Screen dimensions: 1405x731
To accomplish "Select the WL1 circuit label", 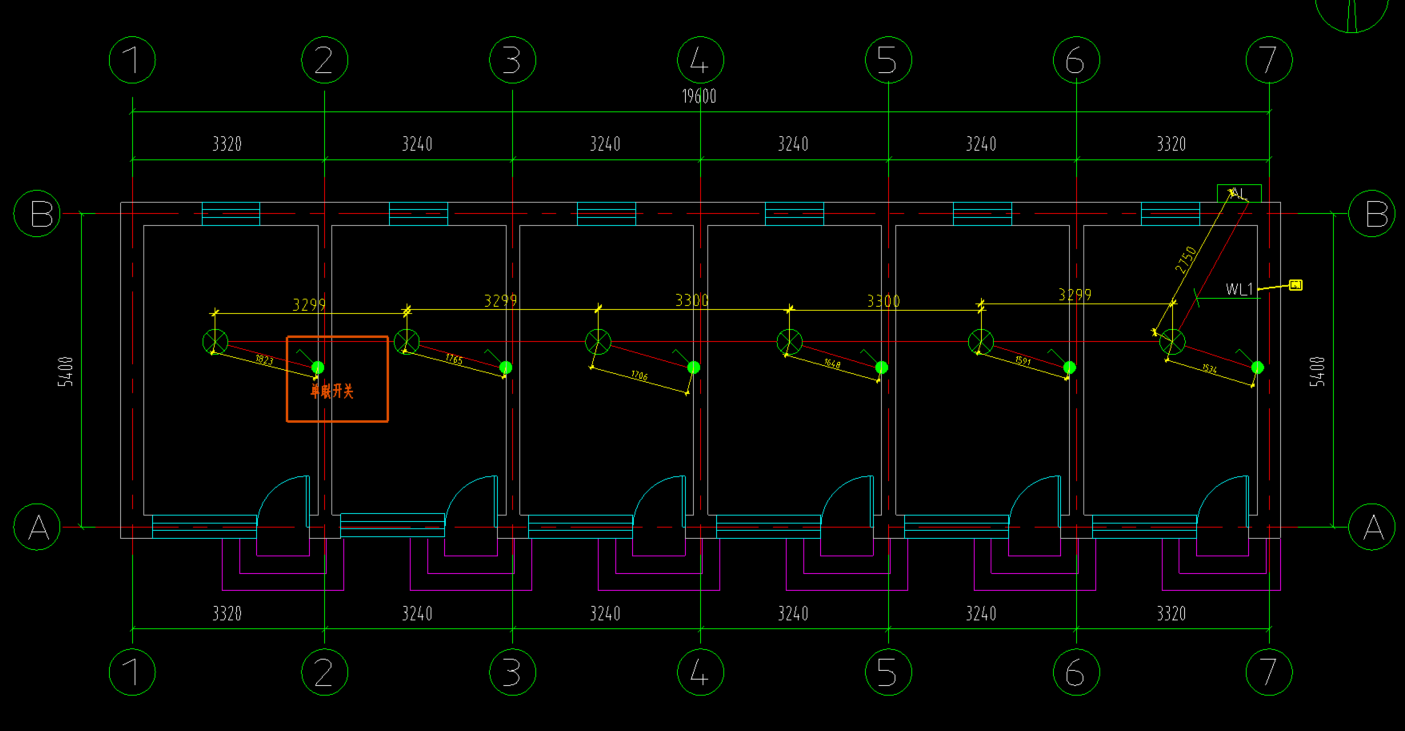I will (x=1240, y=289).
